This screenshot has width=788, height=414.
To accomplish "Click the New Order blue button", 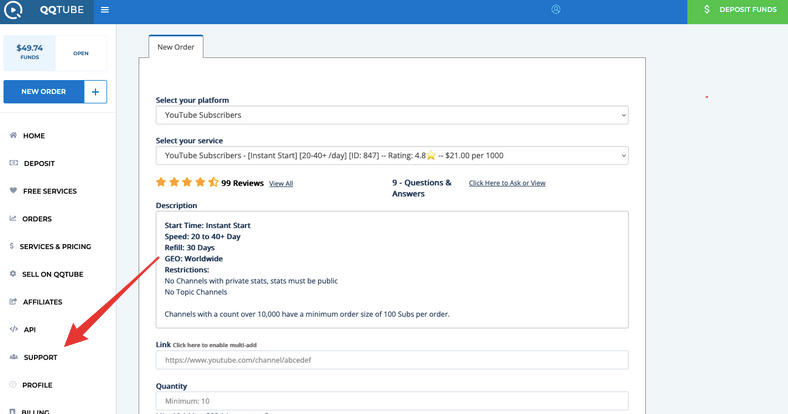I will tap(44, 91).
